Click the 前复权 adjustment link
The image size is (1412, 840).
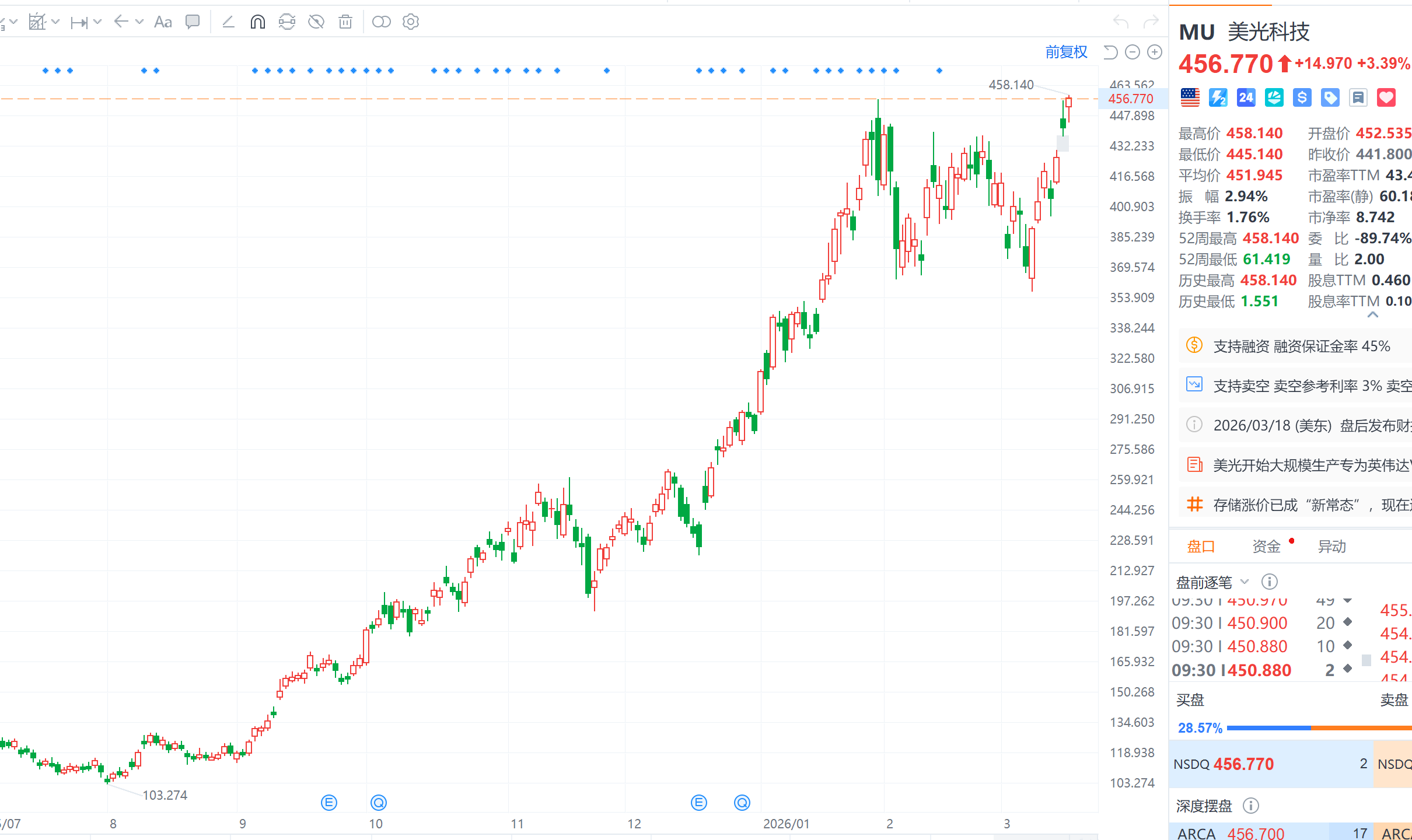(1066, 52)
